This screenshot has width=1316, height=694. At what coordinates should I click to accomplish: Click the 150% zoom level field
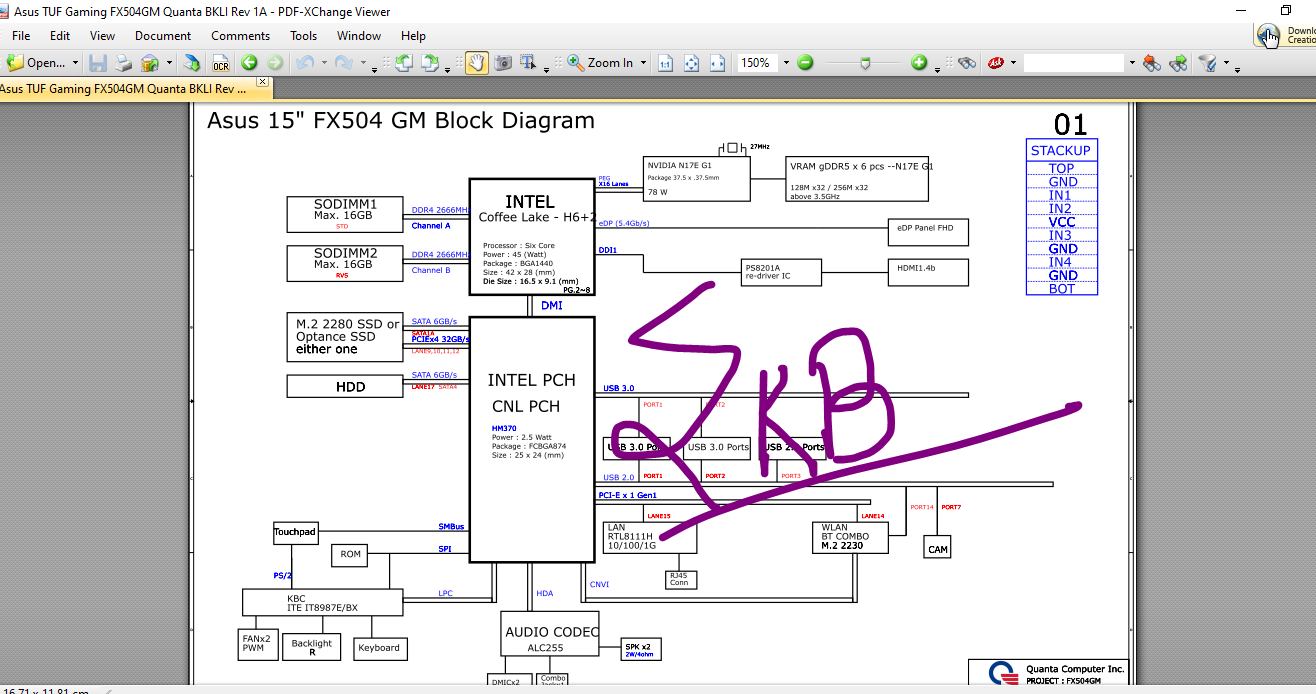pos(758,63)
